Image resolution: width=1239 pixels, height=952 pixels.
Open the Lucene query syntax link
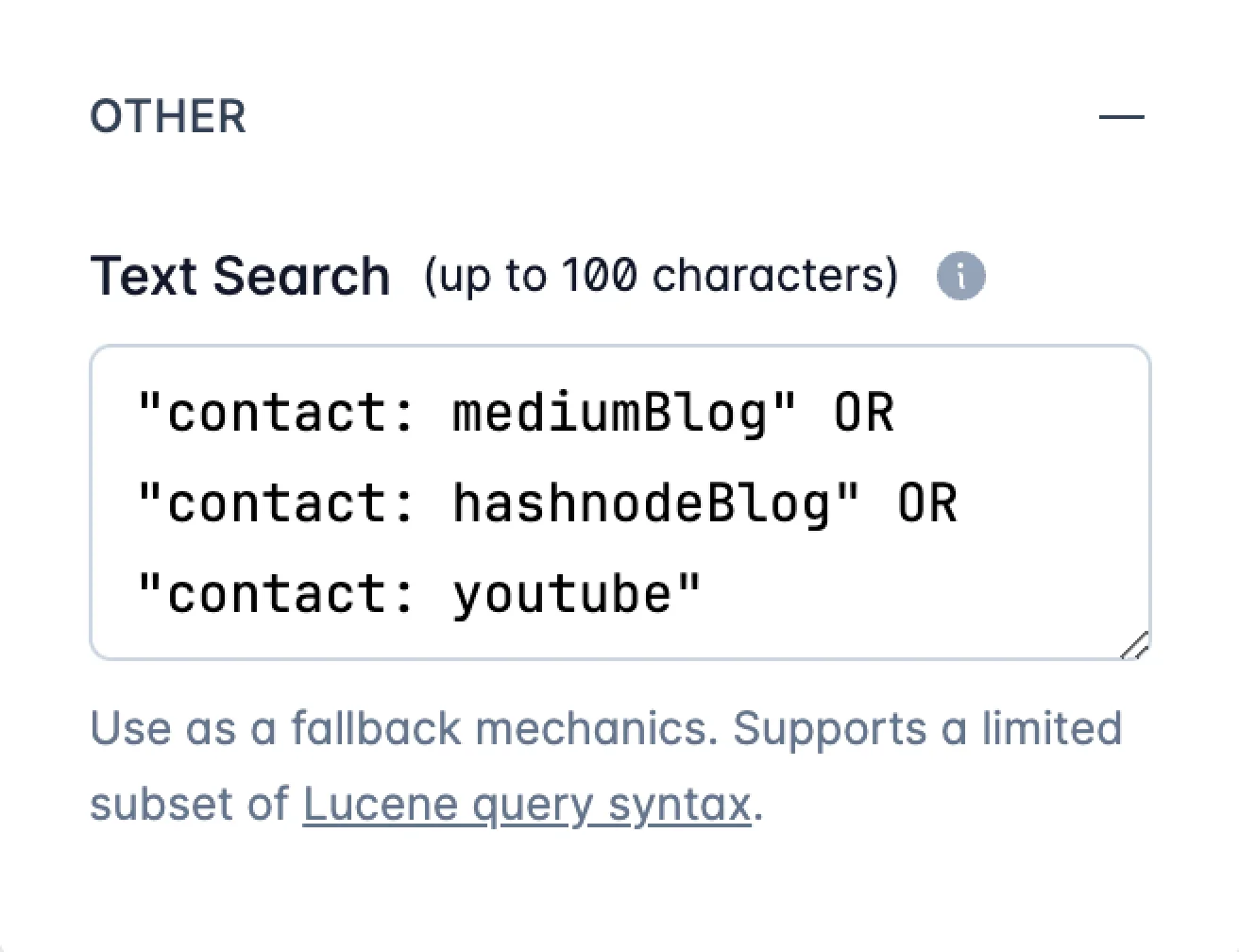click(527, 805)
